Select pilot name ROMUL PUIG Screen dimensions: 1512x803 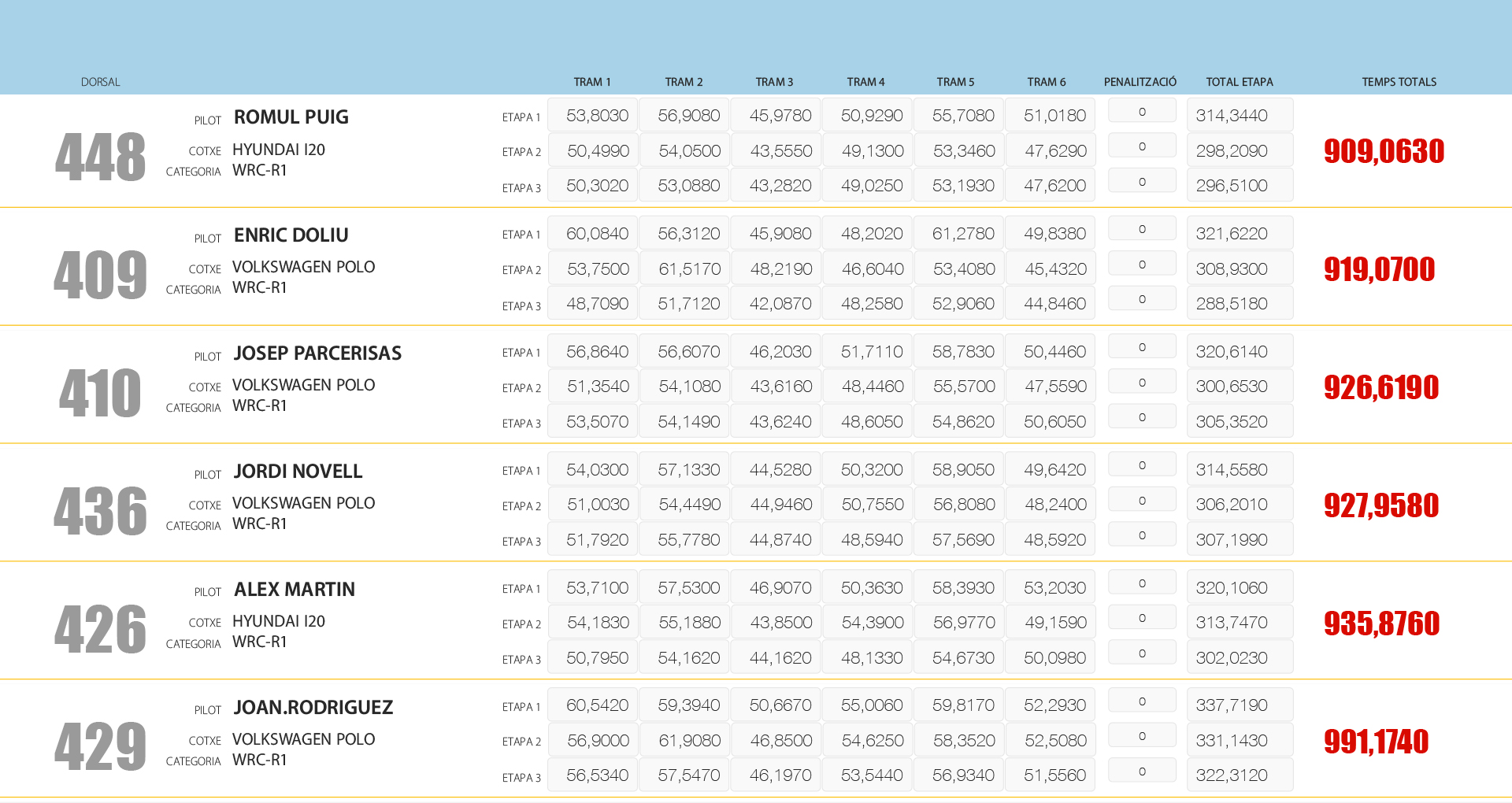coord(291,117)
